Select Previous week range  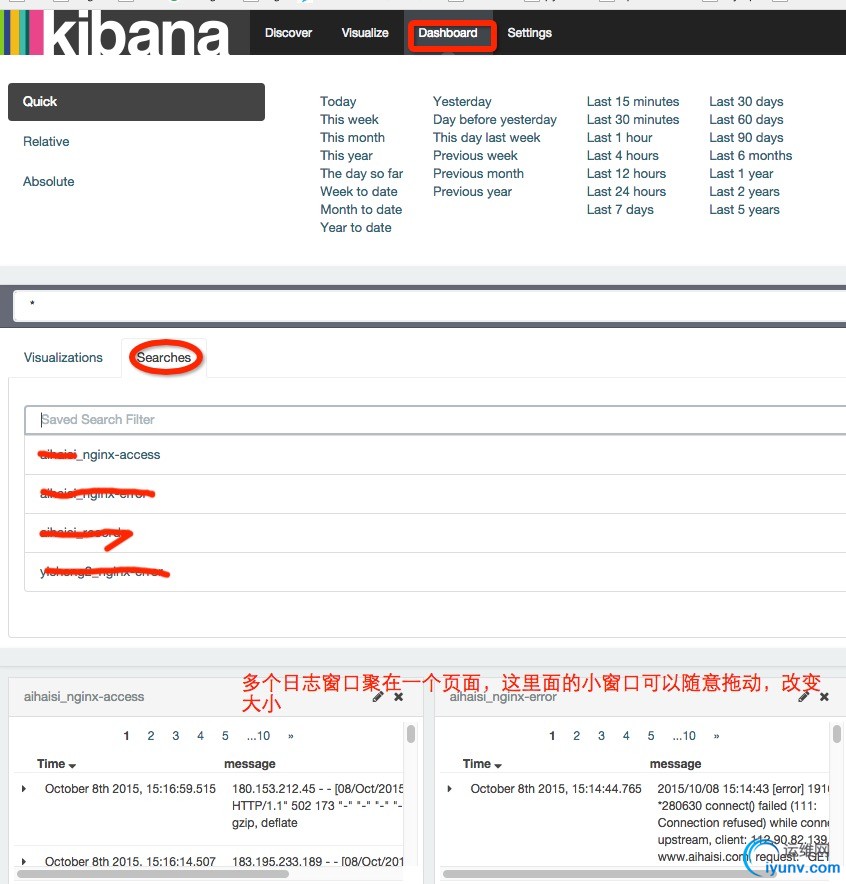475,156
